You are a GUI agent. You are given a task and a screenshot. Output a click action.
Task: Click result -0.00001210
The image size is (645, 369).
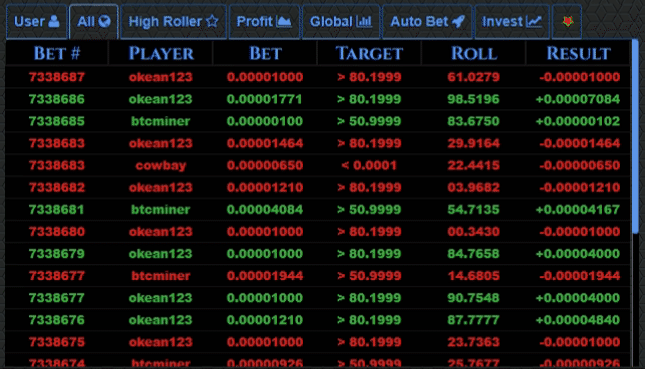point(580,188)
